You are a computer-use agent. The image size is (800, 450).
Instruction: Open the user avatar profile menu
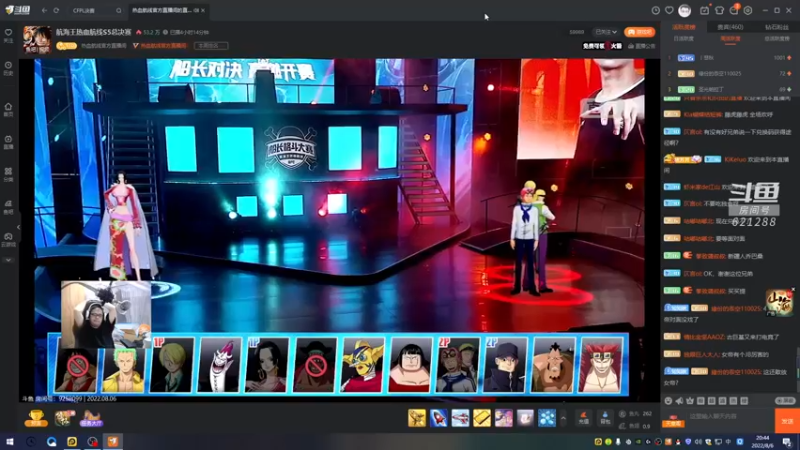pos(685,10)
